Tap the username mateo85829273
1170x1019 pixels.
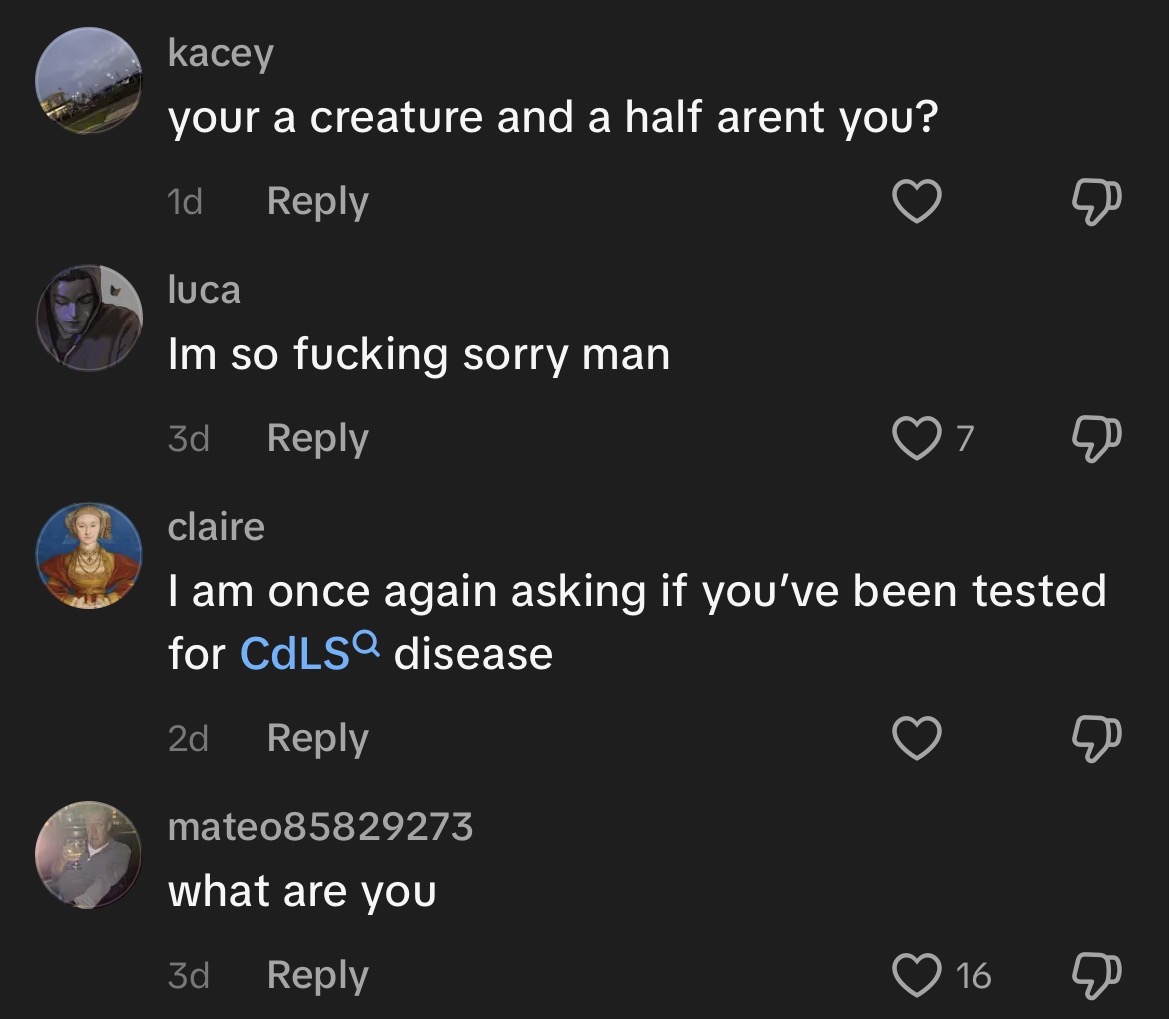(321, 827)
